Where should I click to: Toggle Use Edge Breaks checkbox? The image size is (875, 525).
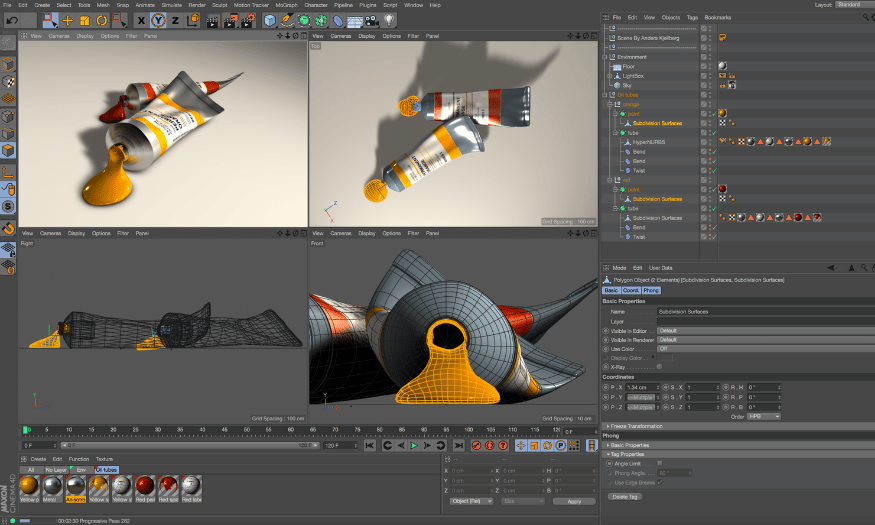[660, 482]
